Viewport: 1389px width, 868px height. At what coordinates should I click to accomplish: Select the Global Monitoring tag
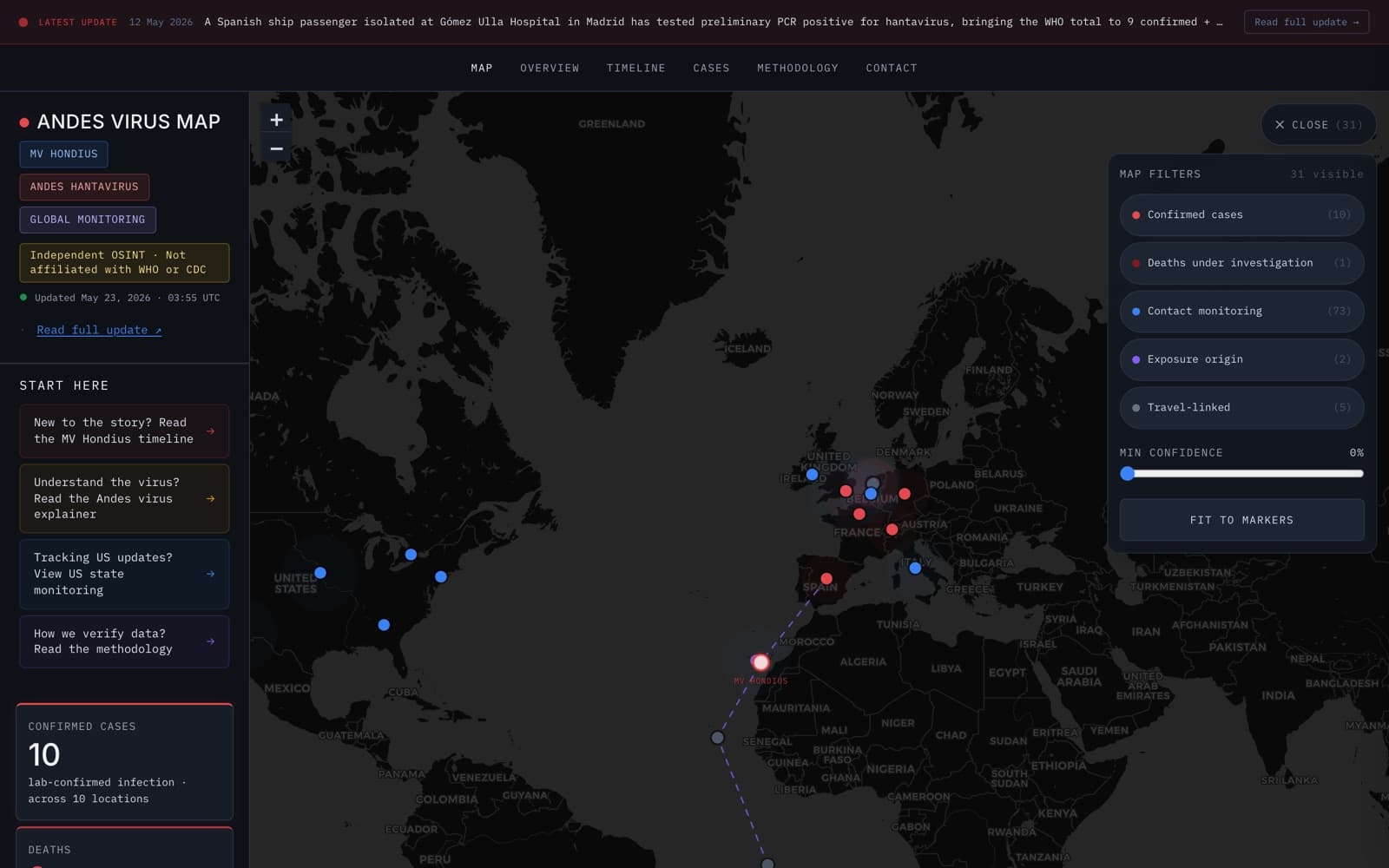click(88, 220)
